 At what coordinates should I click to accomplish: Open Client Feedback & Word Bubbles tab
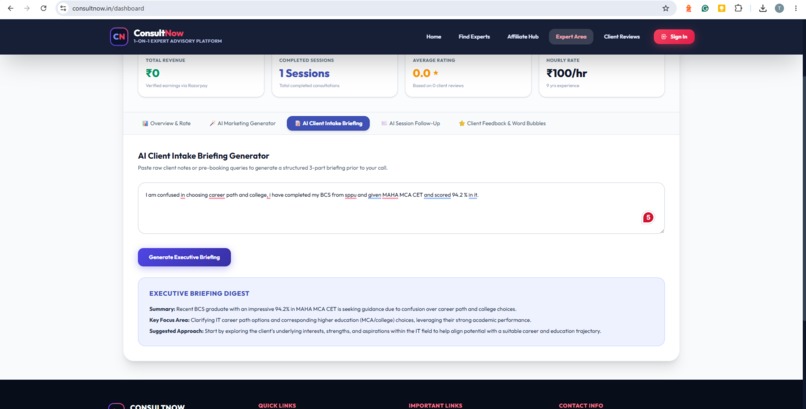click(502, 123)
